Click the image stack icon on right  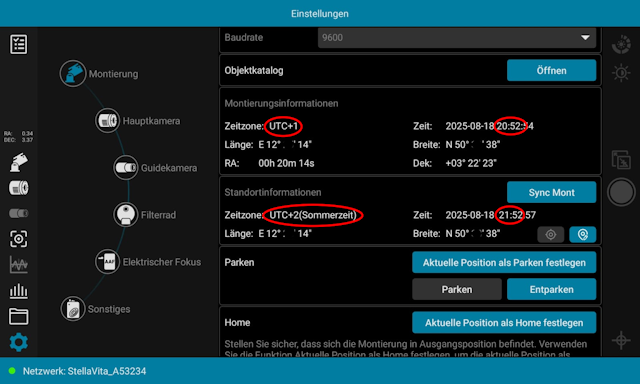[621, 160]
